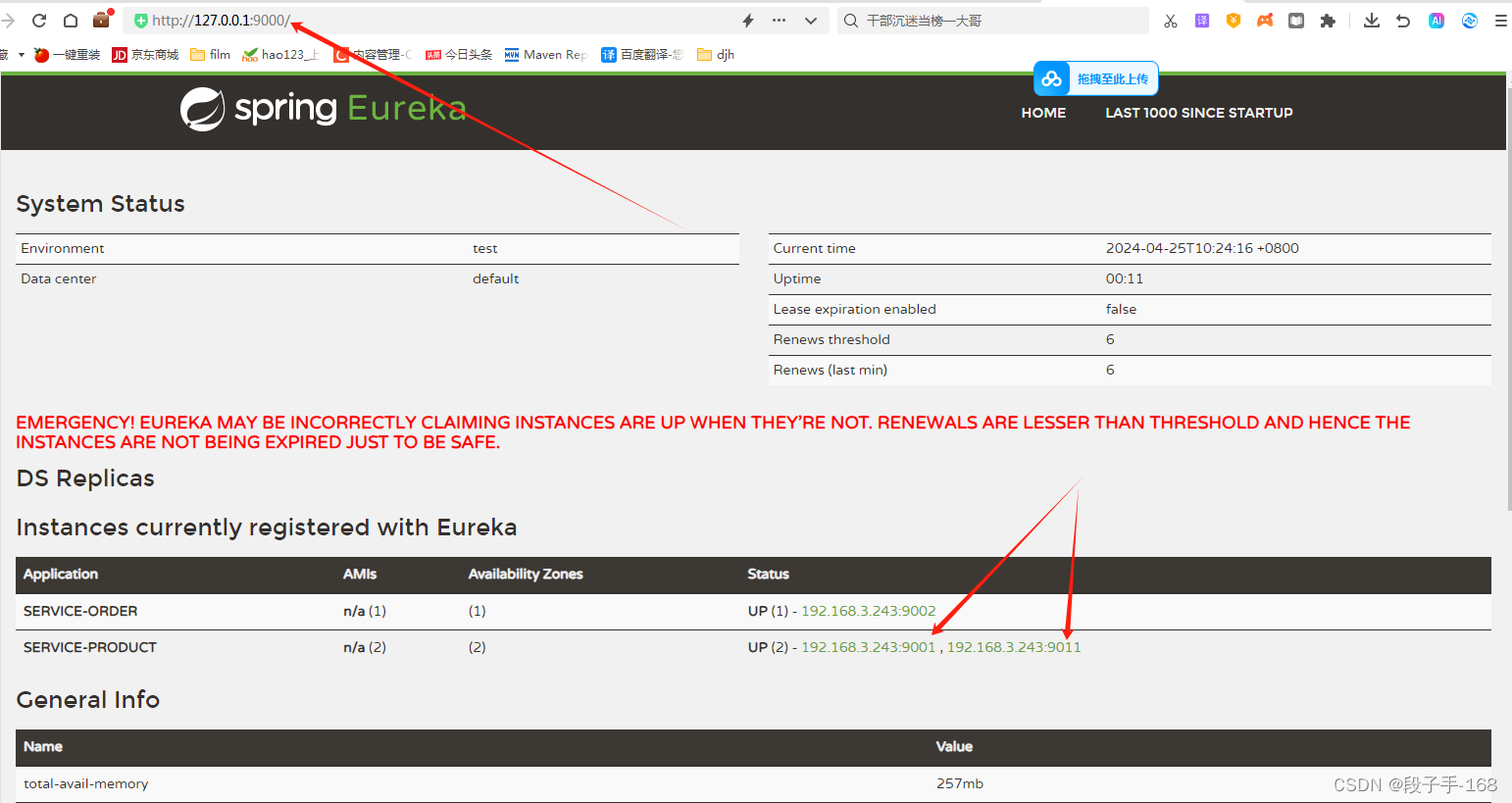The image size is (1512, 803).
Task: Click the SERVICE-ORDER application name
Action: 80,611
